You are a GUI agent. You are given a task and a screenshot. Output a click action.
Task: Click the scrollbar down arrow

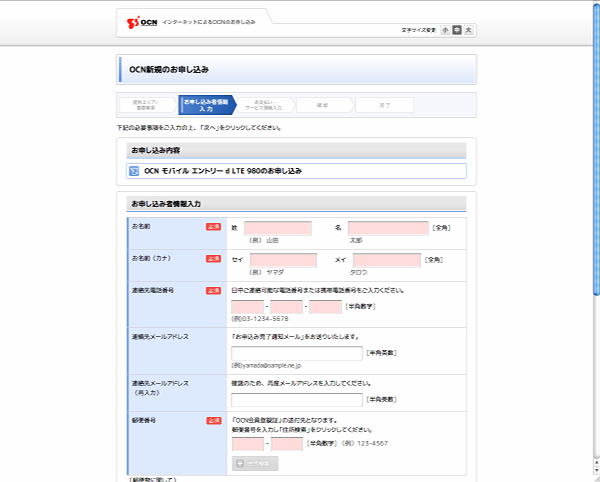pos(596,472)
